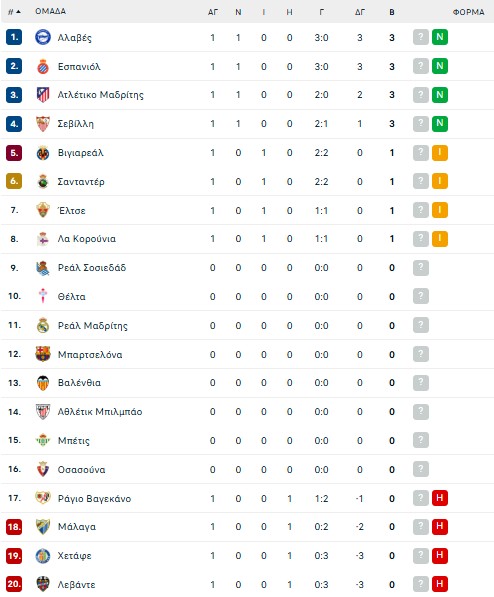Click the ΟΜΑΔΑ column header

point(50,11)
